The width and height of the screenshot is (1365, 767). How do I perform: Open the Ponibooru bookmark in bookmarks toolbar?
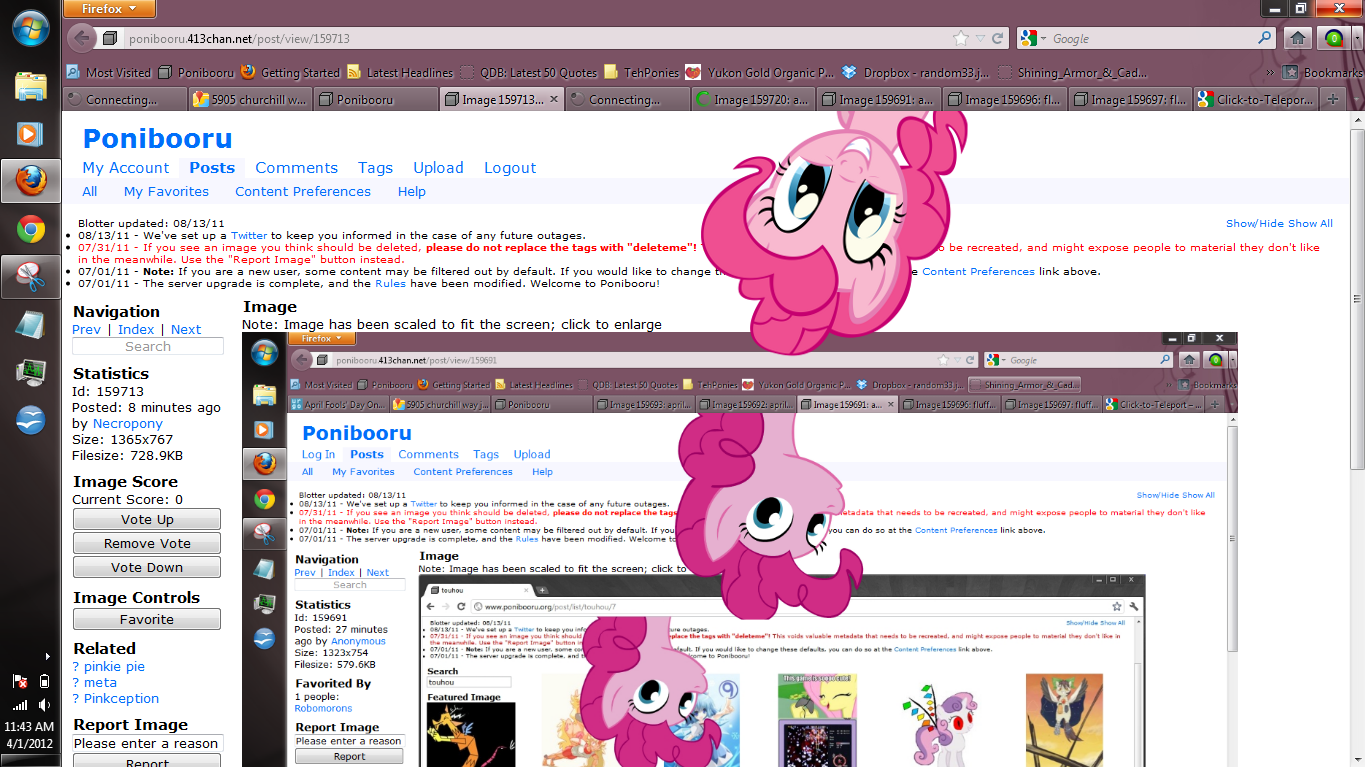coord(196,72)
